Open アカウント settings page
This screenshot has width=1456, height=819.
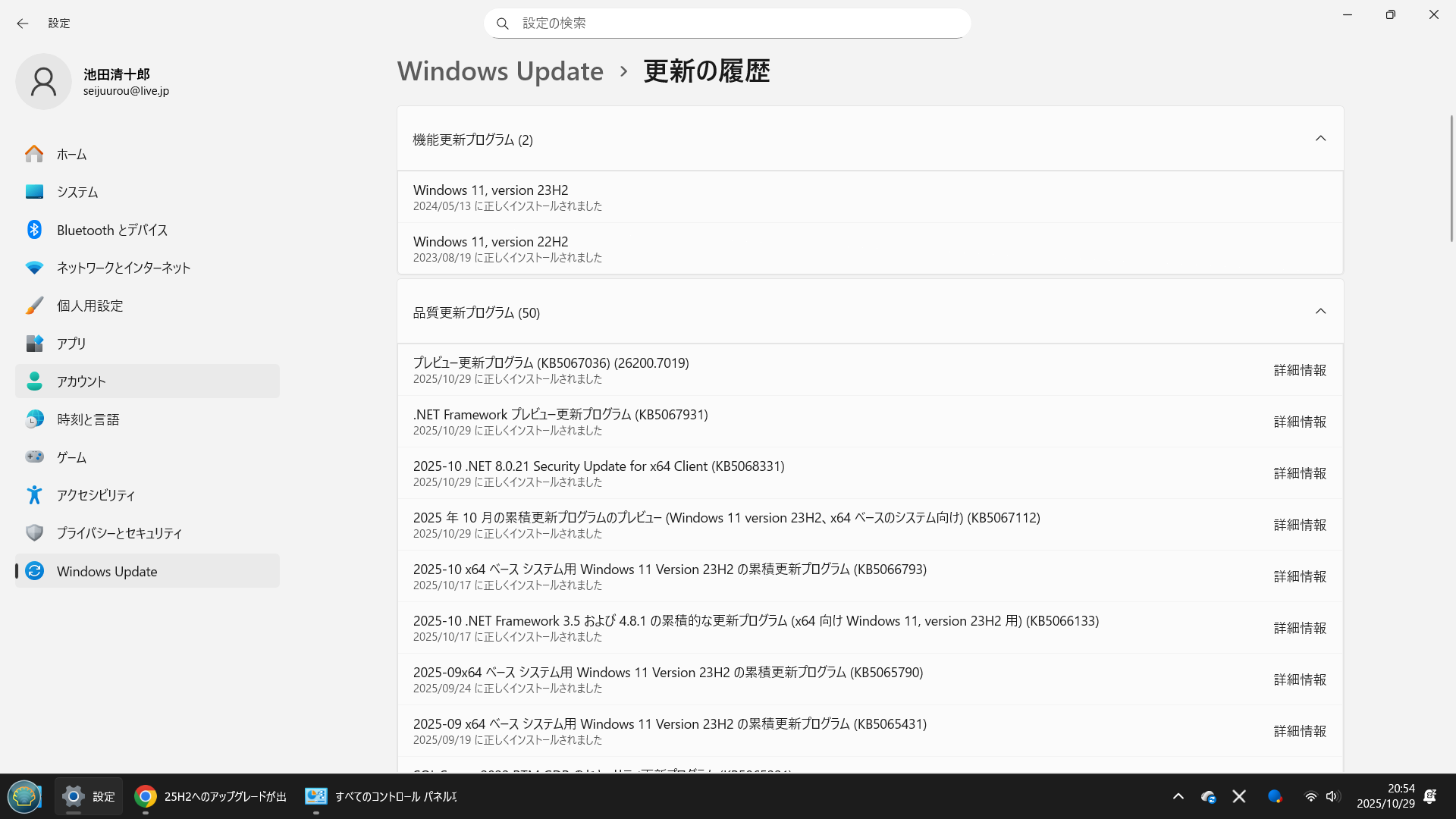click(x=147, y=381)
